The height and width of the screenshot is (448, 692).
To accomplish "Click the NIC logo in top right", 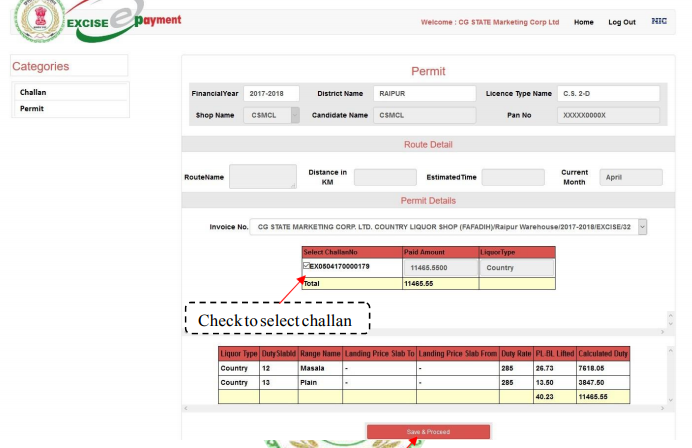I will click(x=658, y=21).
